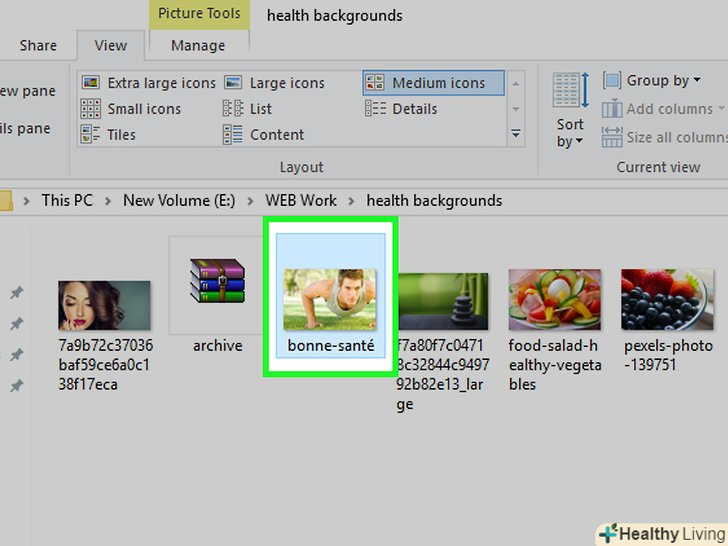The width and height of the screenshot is (728, 546).
Task: Choose List layout
Action: click(x=247, y=109)
